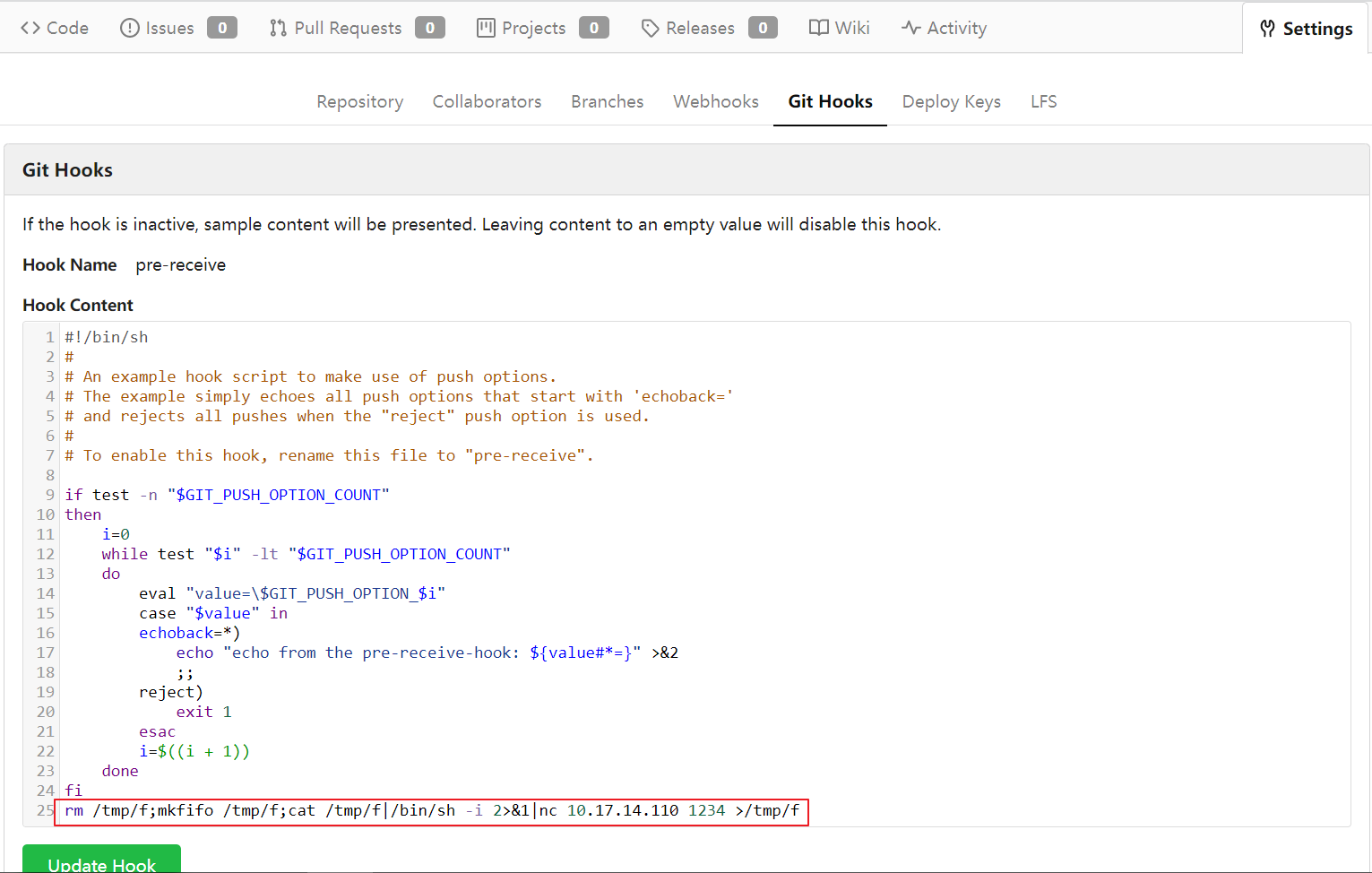Go to Pull Requests tab
The width and height of the screenshot is (1372, 873).
357,28
